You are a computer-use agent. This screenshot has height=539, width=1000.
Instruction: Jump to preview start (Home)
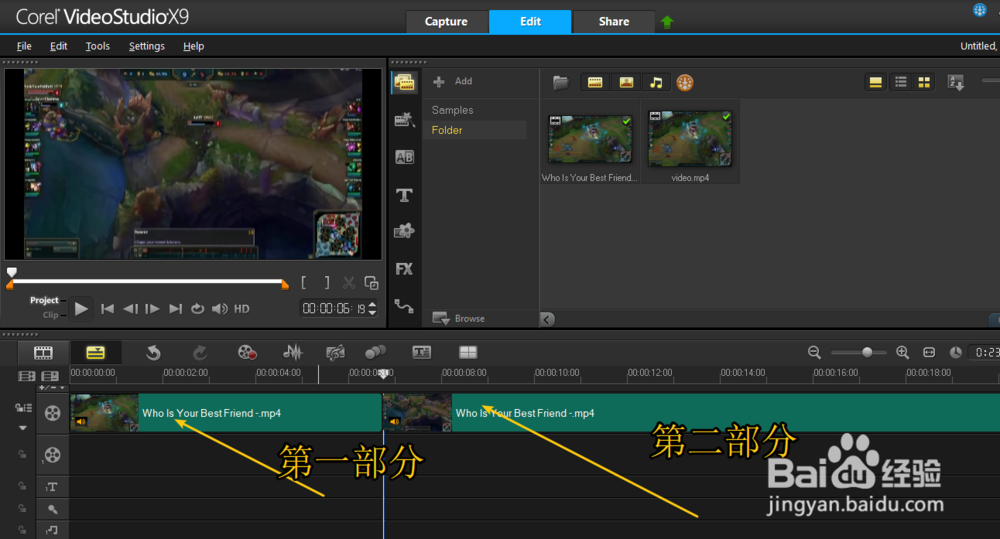tap(108, 309)
